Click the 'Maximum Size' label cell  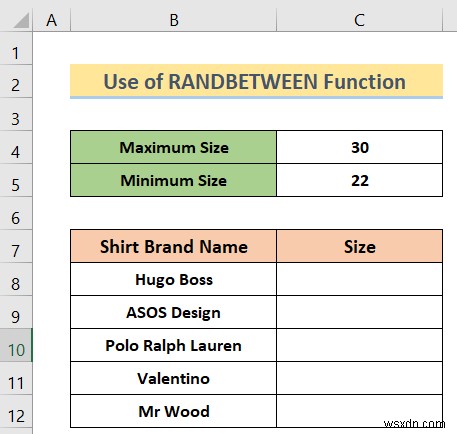pos(173,147)
